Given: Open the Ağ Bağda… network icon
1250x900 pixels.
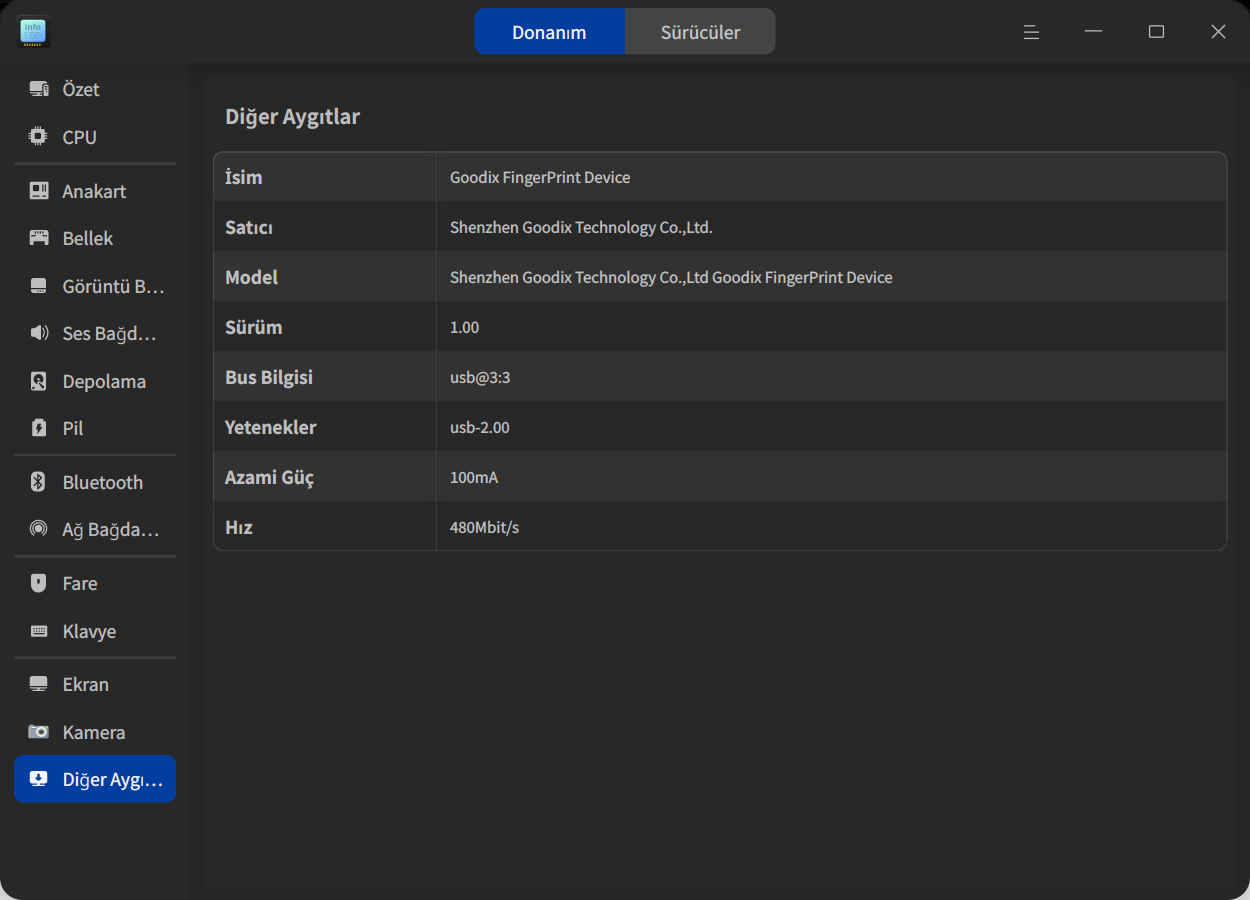Looking at the screenshot, I should click(39, 529).
